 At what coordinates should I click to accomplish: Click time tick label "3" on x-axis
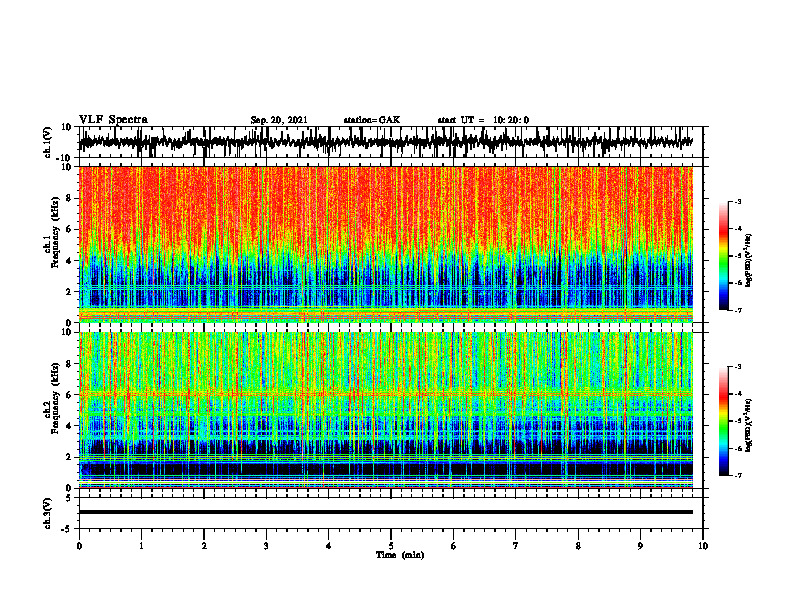(266, 546)
